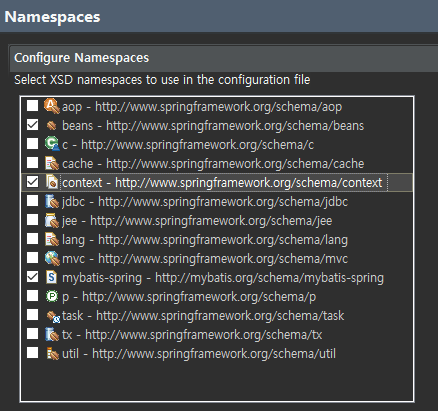The height and width of the screenshot is (411, 438).
Task: Click the beans namespace icon
Action: [x=52, y=126]
